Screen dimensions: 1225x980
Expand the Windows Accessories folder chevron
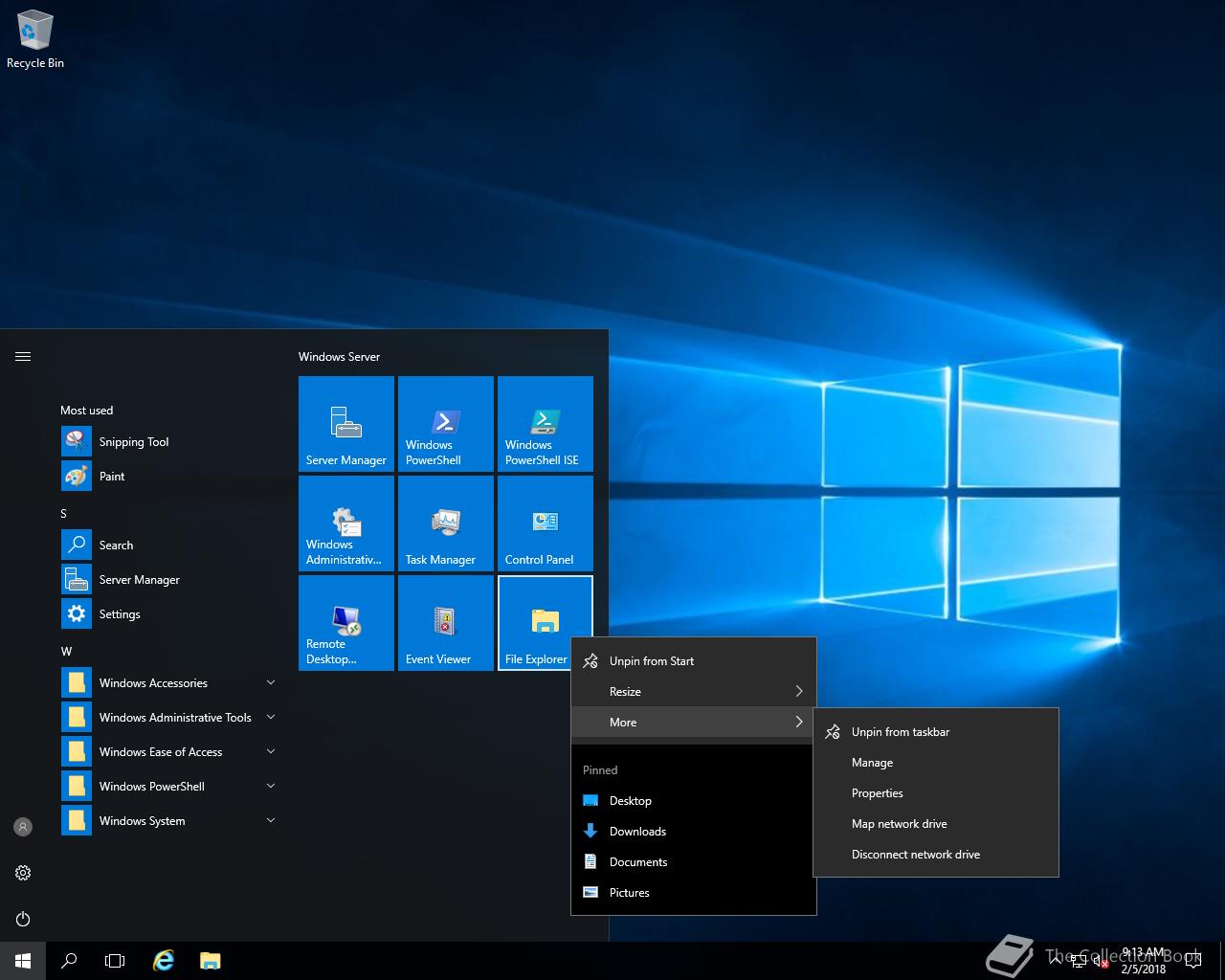271,682
